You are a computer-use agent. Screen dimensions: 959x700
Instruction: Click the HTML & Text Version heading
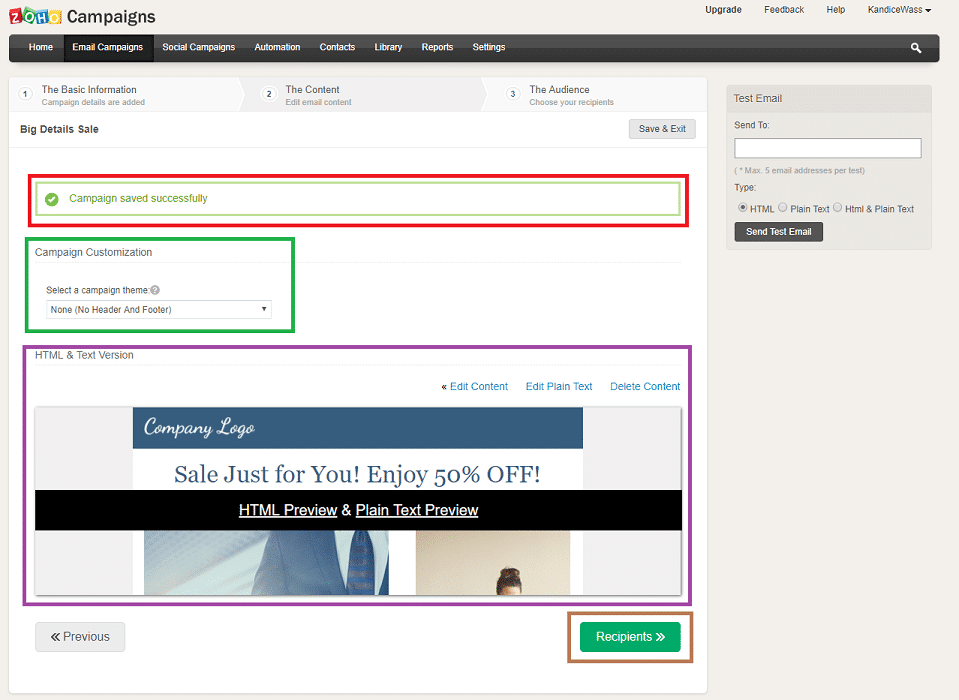(84, 355)
